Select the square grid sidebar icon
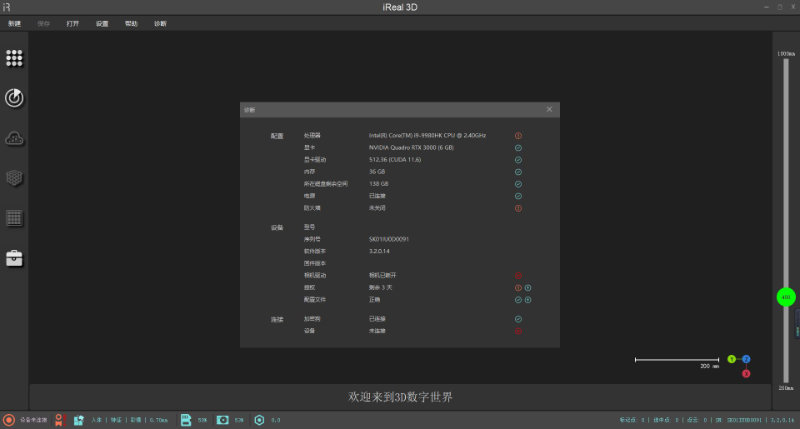The width and height of the screenshot is (800, 429). tap(14, 218)
